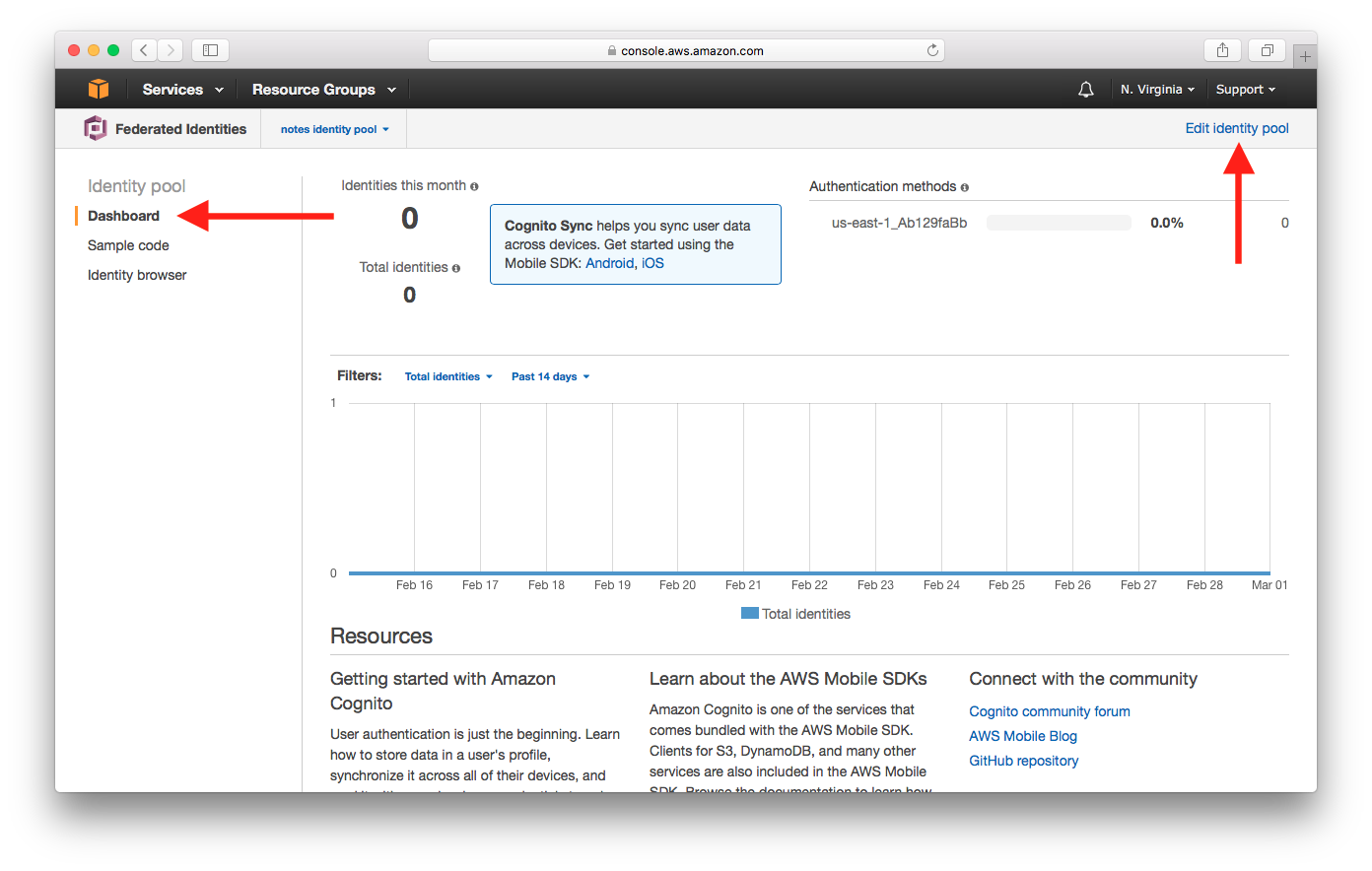Click the Safari address bar
Viewport: 1372px width, 871px height.
point(686,50)
